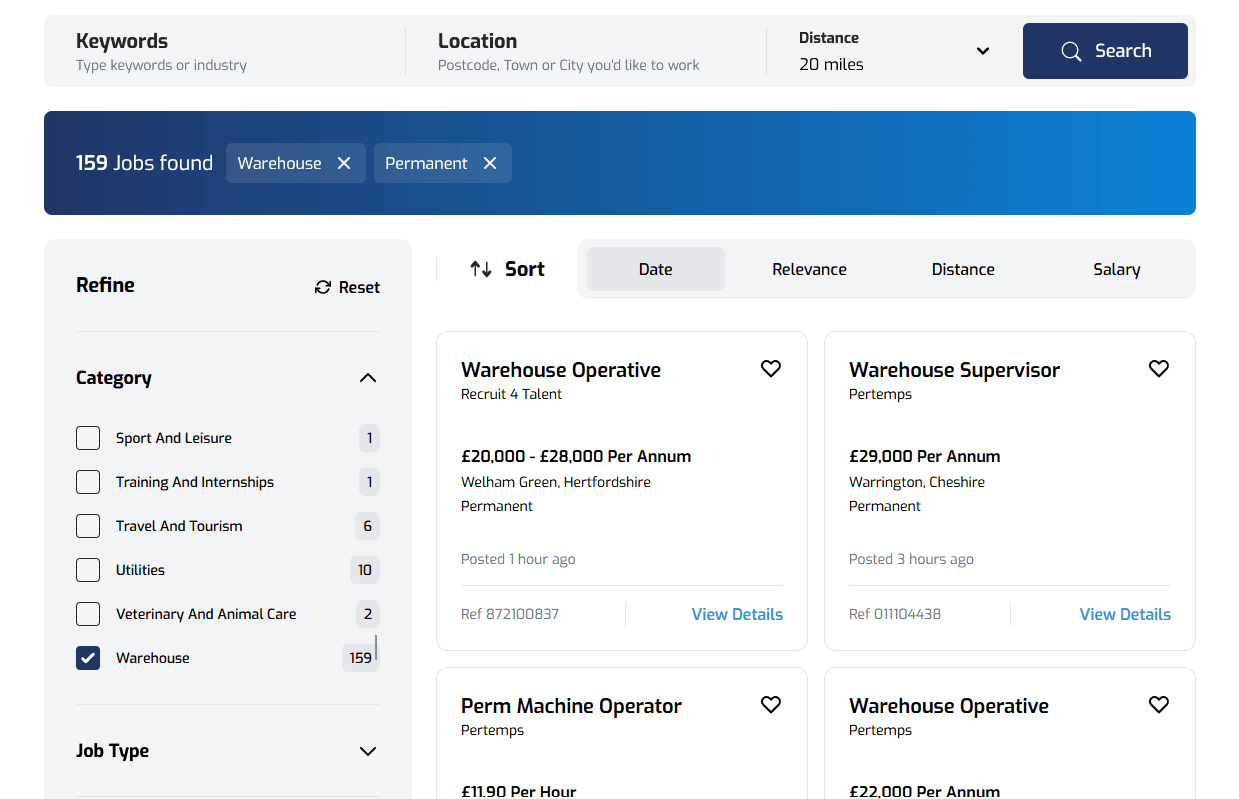
Task: Enable the Utilities category checkbox
Action: click(88, 570)
